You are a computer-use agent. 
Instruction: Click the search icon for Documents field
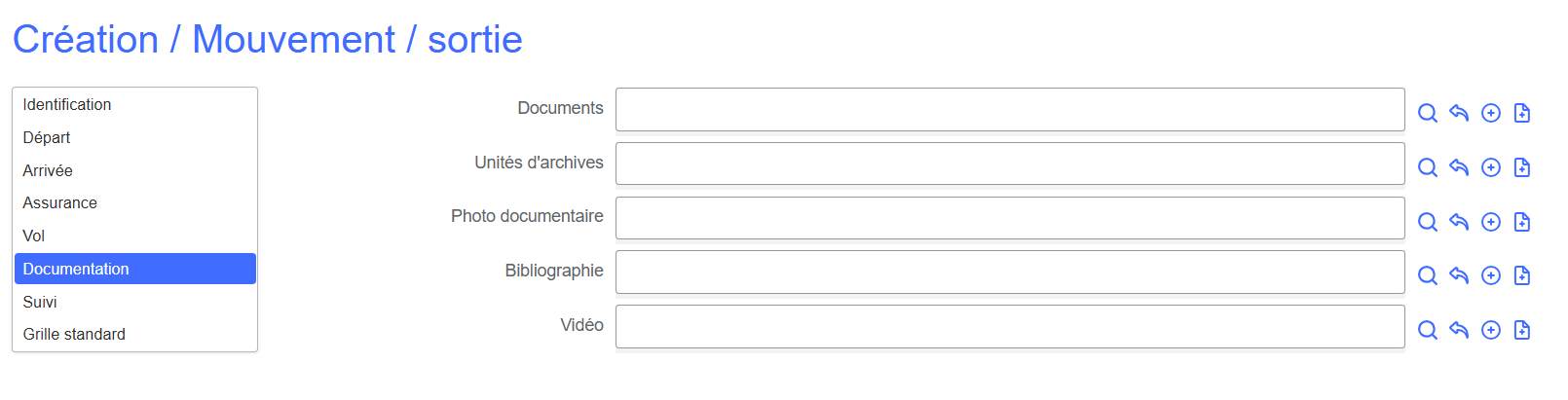pyautogui.click(x=1427, y=113)
